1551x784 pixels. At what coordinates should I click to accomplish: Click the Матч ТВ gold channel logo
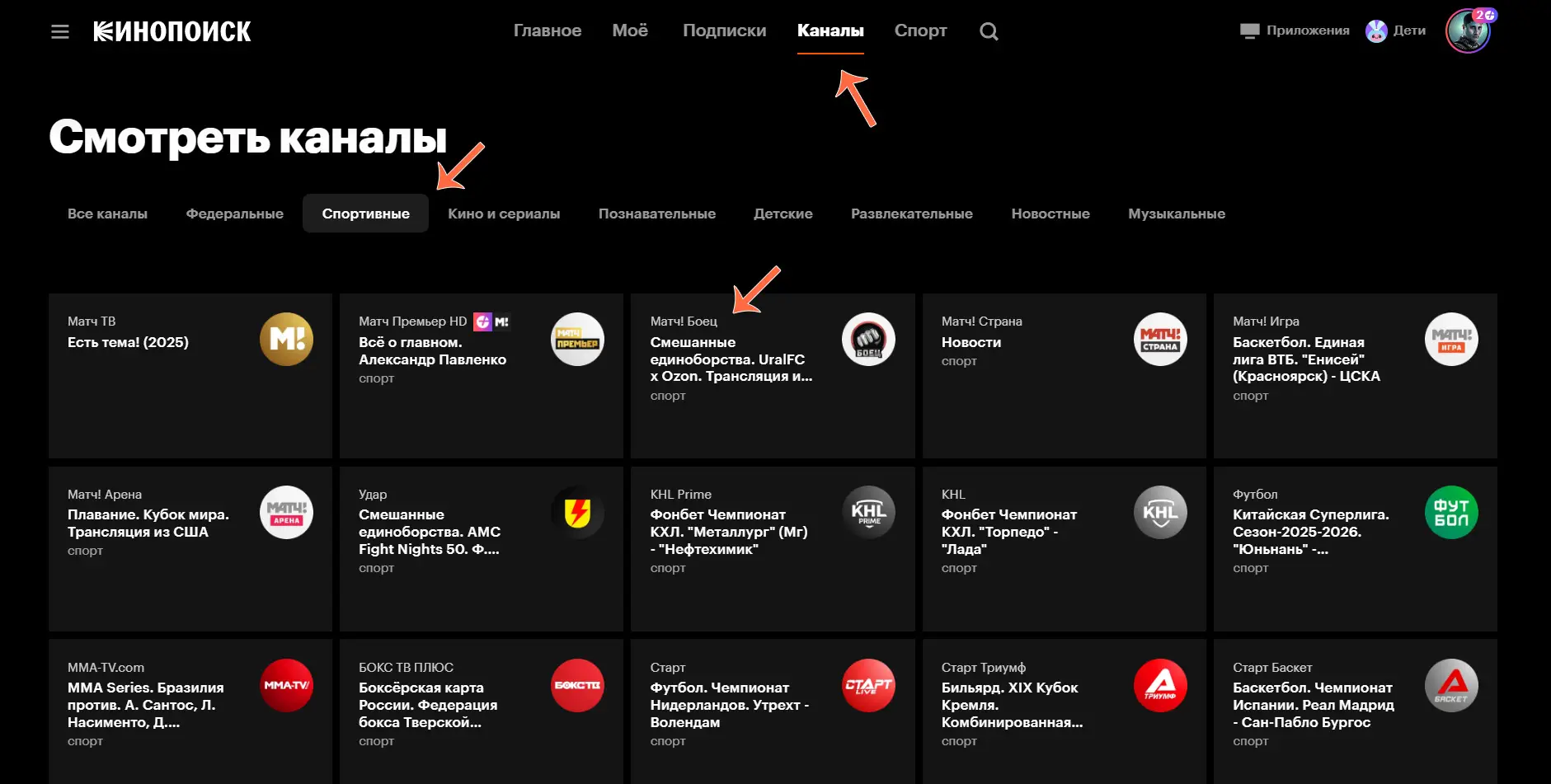[x=286, y=339]
